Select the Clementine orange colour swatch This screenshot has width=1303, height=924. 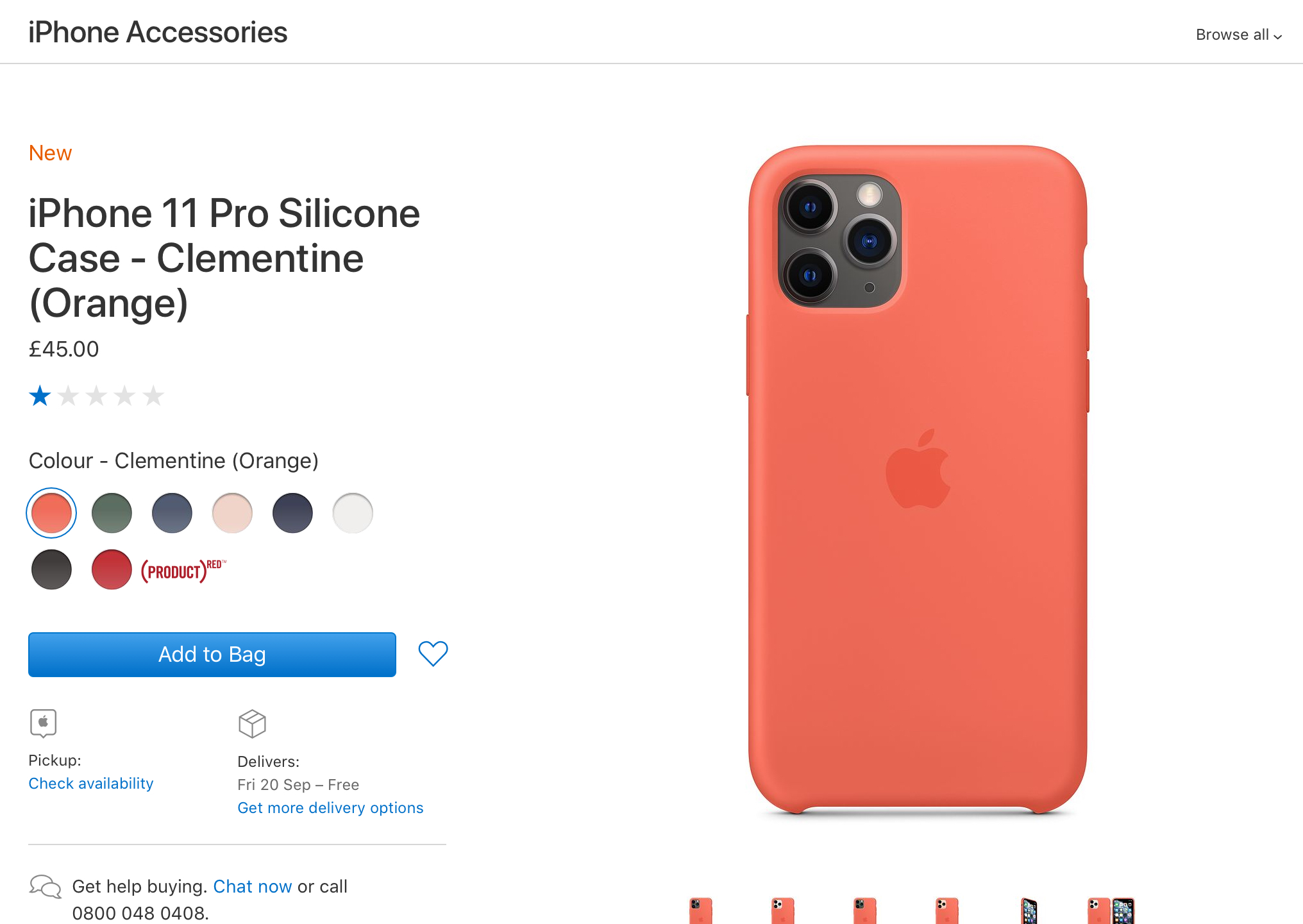[51, 513]
